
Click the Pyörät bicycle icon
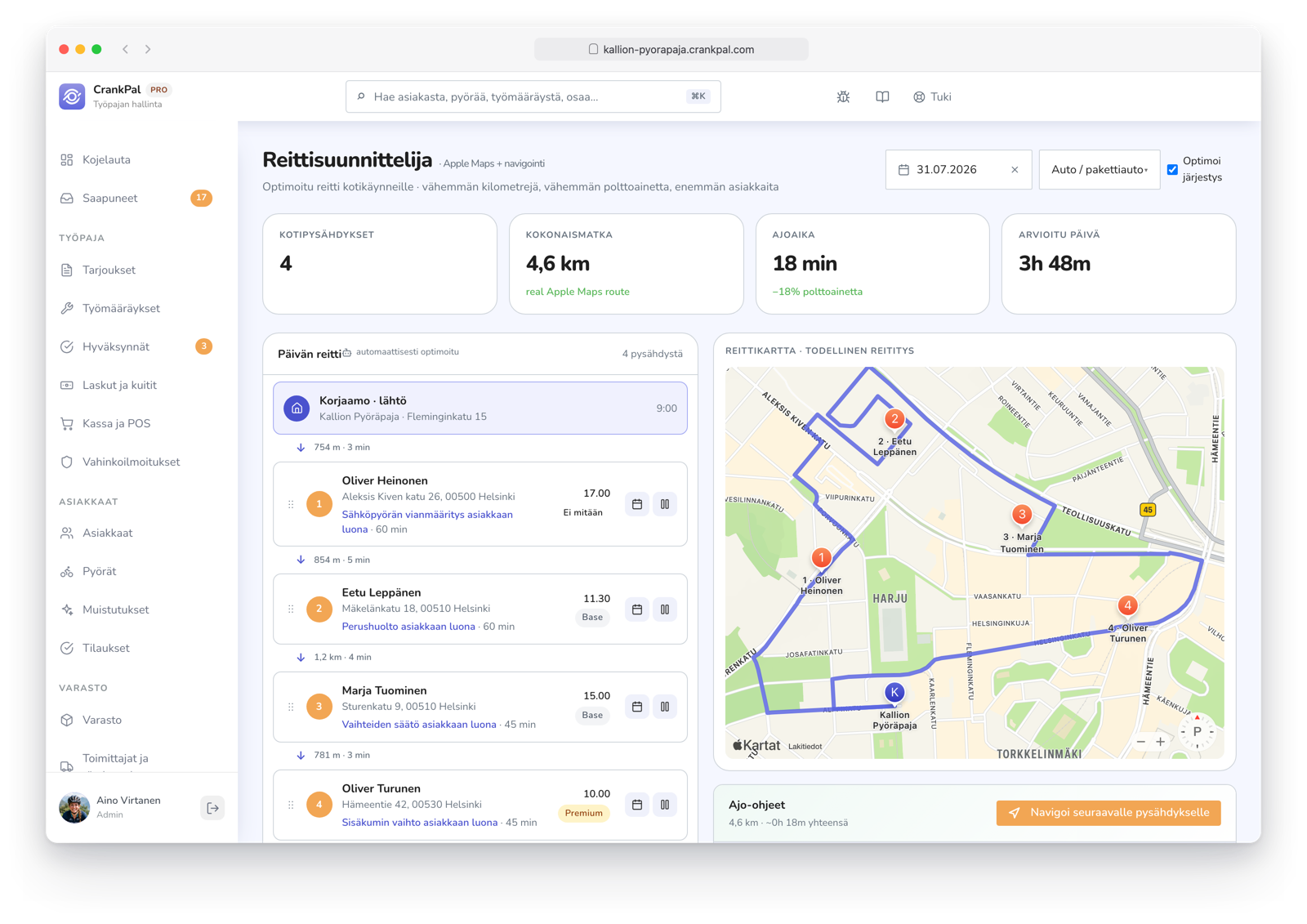[67, 572]
